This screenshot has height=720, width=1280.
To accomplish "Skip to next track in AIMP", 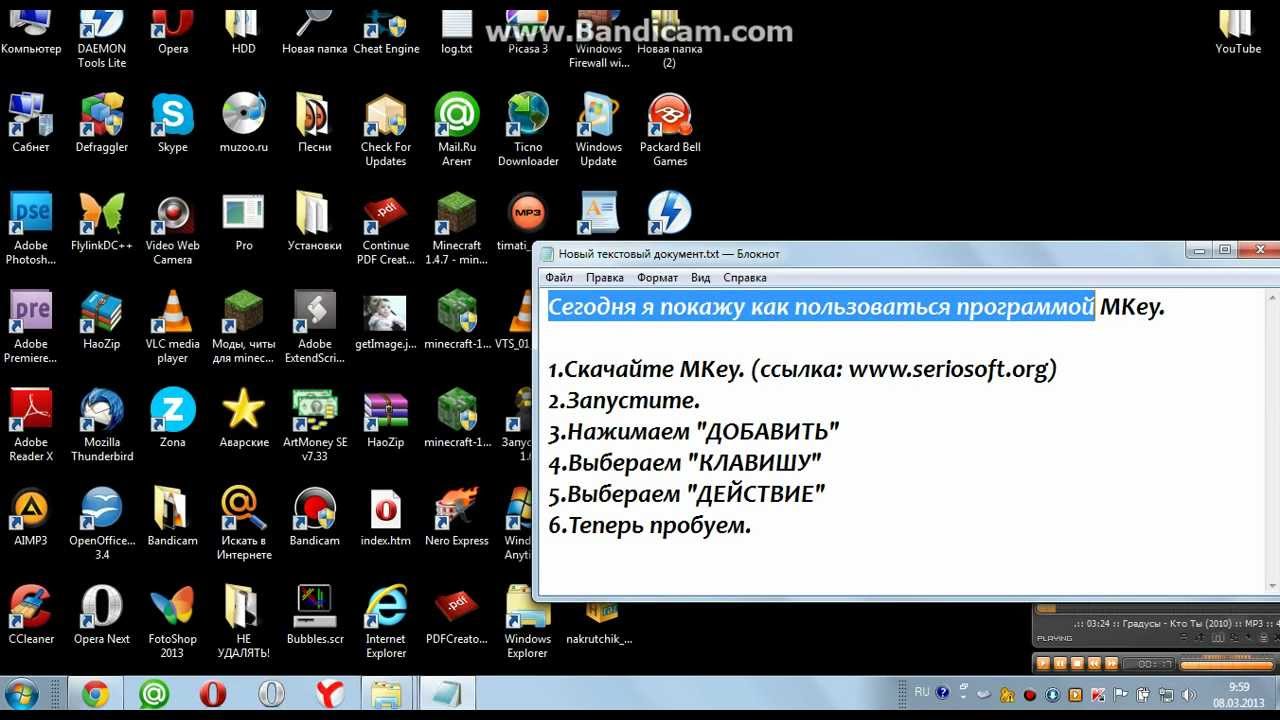I will pyautogui.click(x=1111, y=663).
